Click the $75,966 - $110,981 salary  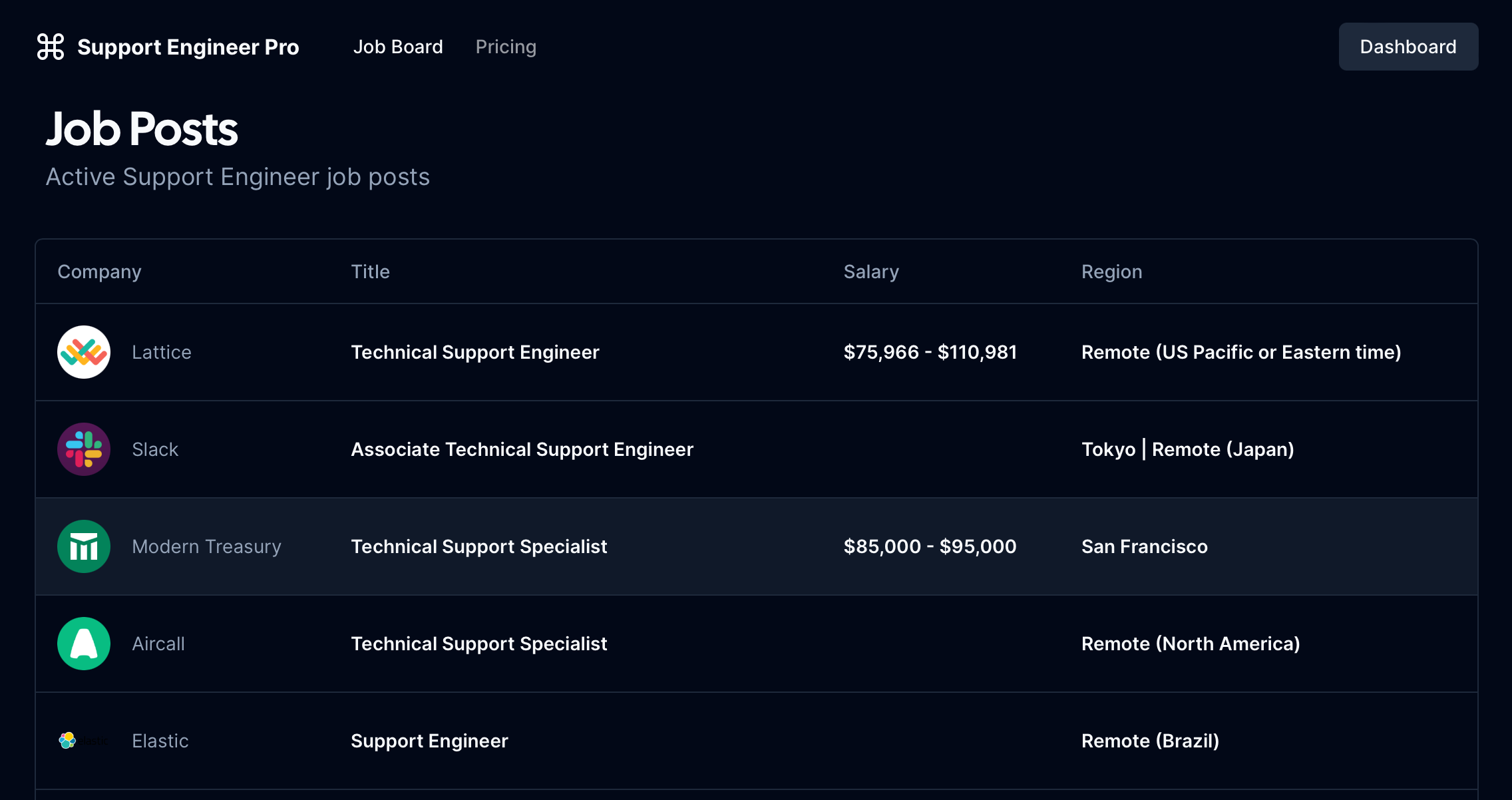930,352
